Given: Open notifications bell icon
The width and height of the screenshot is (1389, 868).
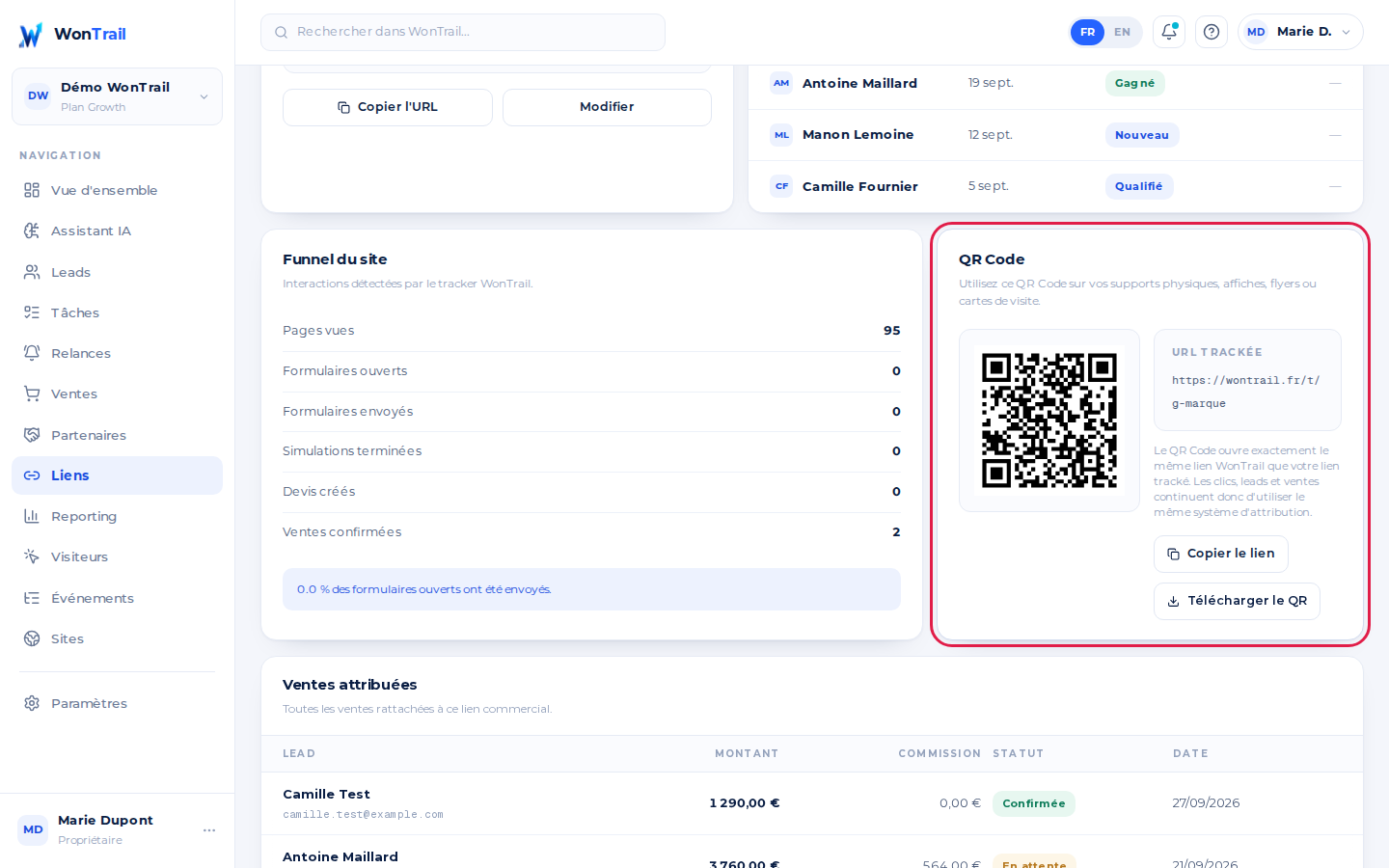Looking at the screenshot, I should pyautogui.click(x=1169, y=32).
